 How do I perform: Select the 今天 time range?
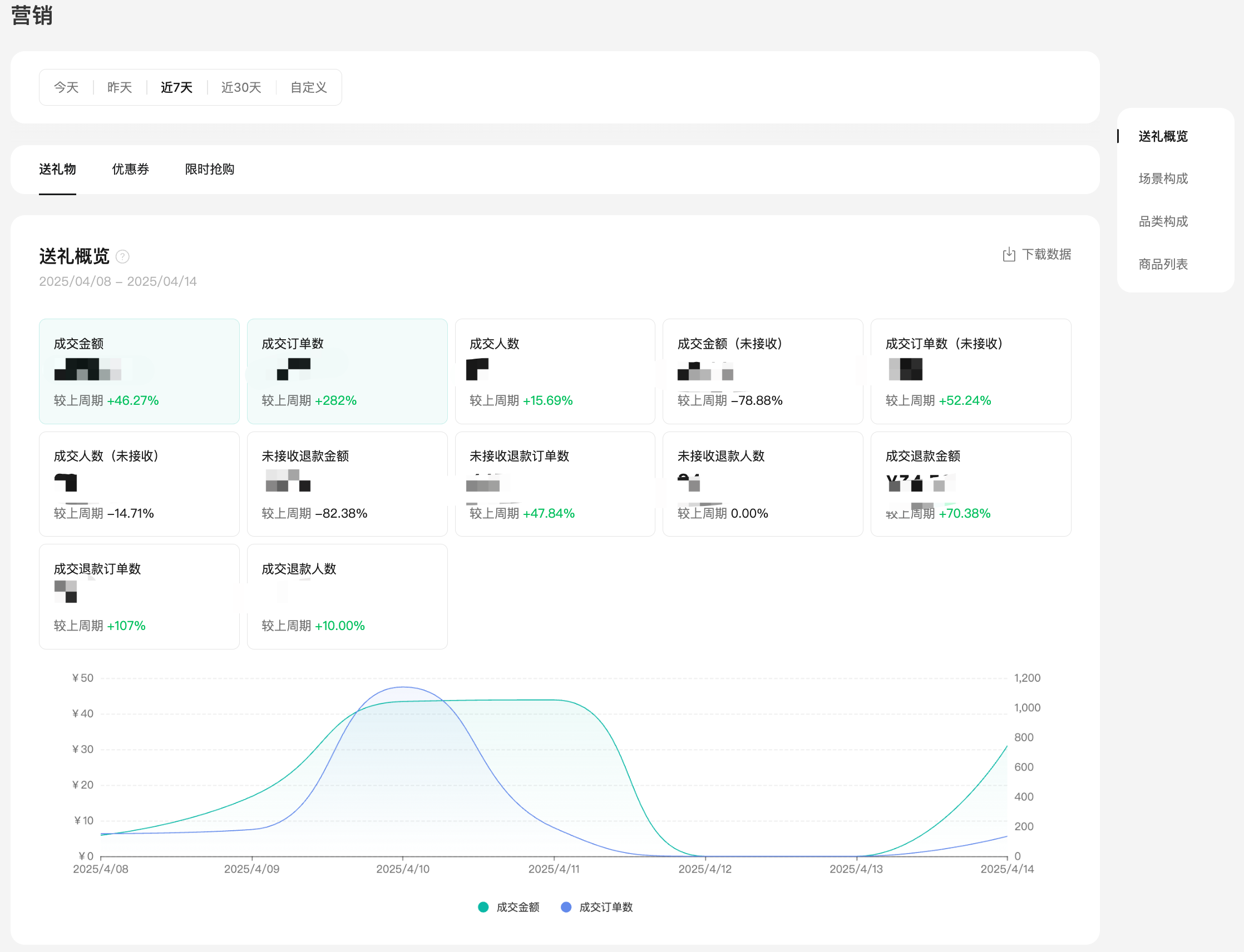[66, 87]
